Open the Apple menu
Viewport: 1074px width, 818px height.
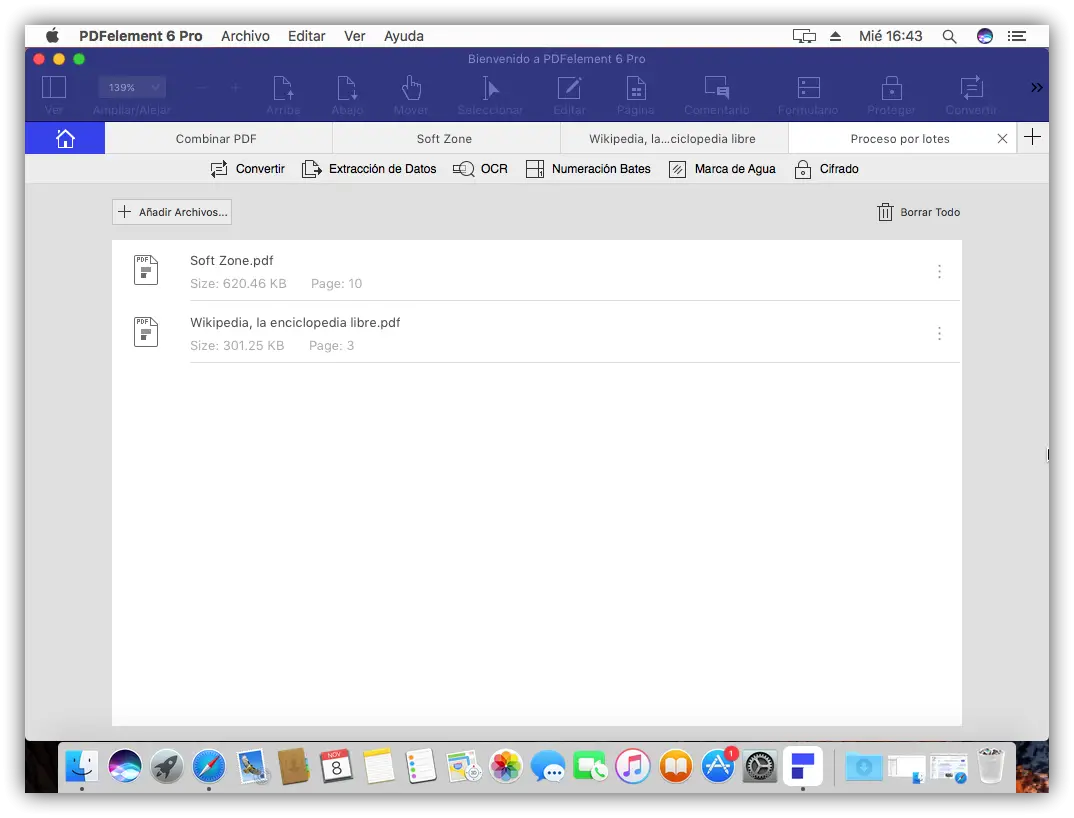(53, 36)
